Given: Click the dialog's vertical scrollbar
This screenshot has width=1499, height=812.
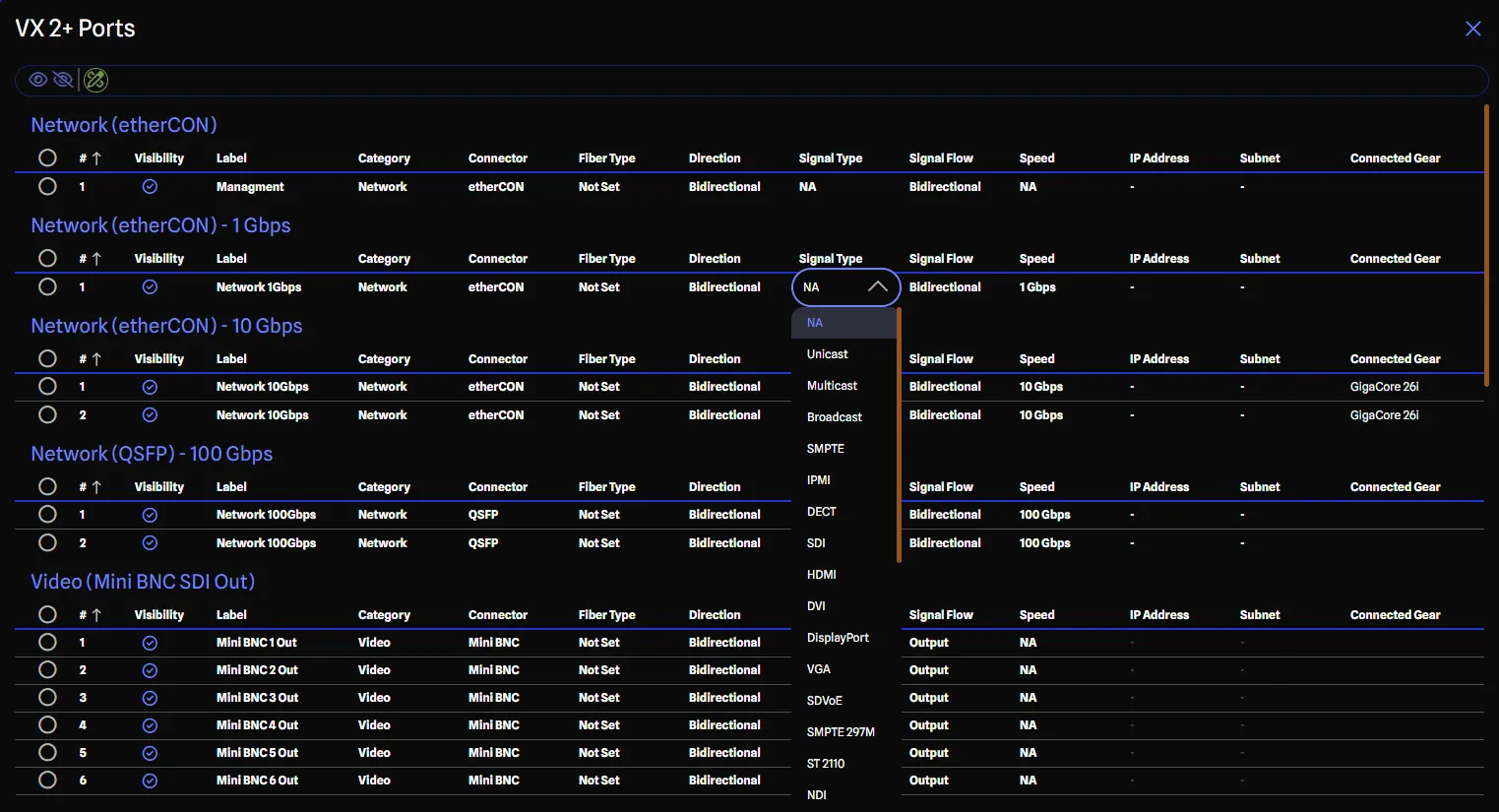Looking at the screenshot, I should point(1485,244).
